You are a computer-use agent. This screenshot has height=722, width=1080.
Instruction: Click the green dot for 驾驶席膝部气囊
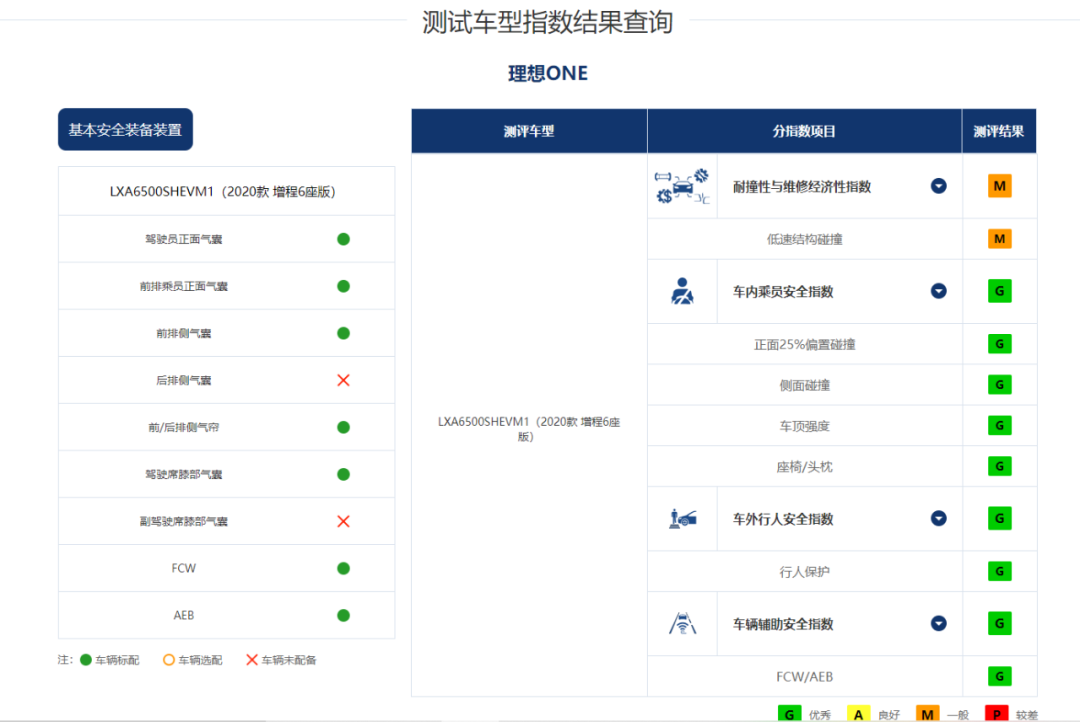tap(343, 474)
